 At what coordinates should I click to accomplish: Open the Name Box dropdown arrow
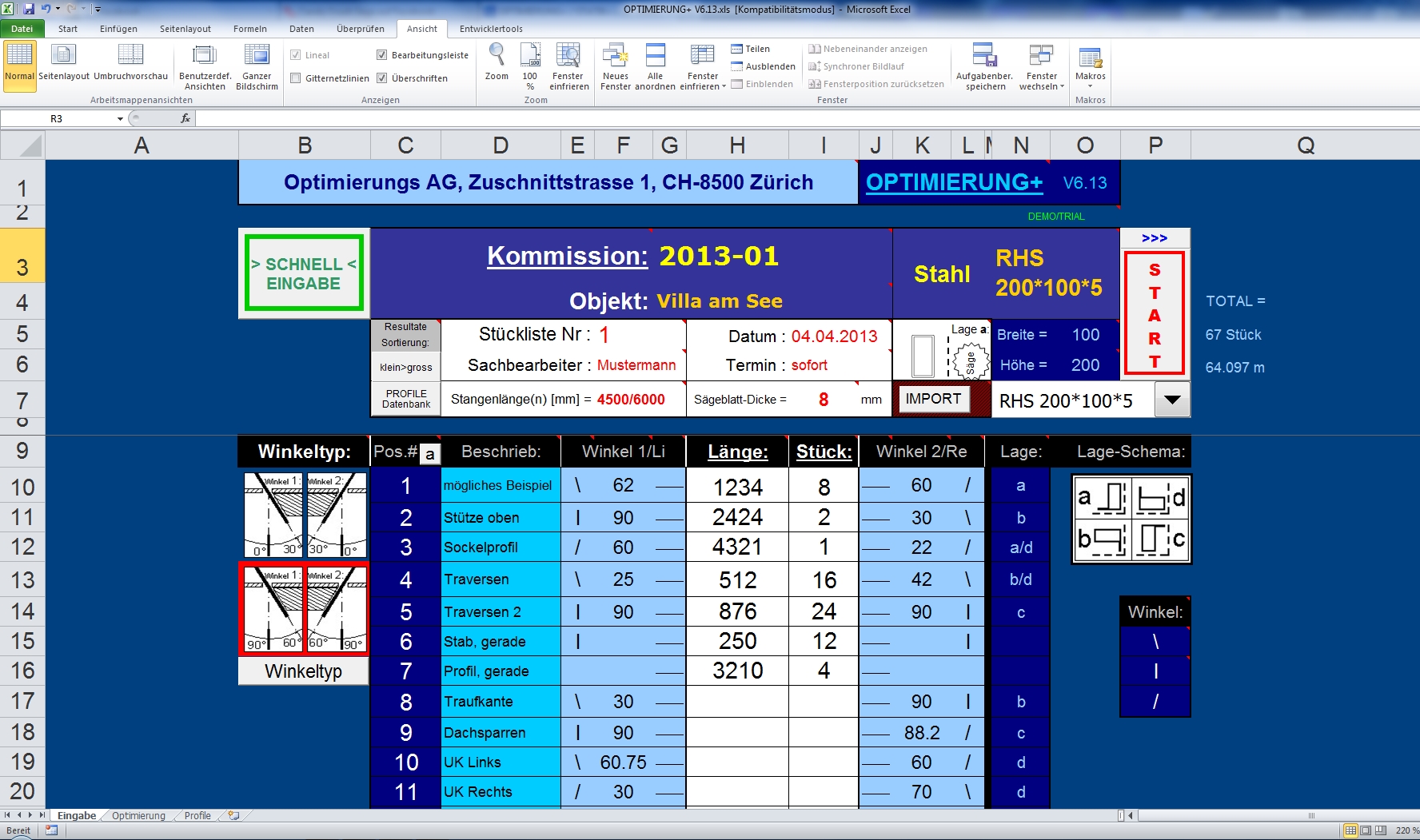[x=120, y=118]
